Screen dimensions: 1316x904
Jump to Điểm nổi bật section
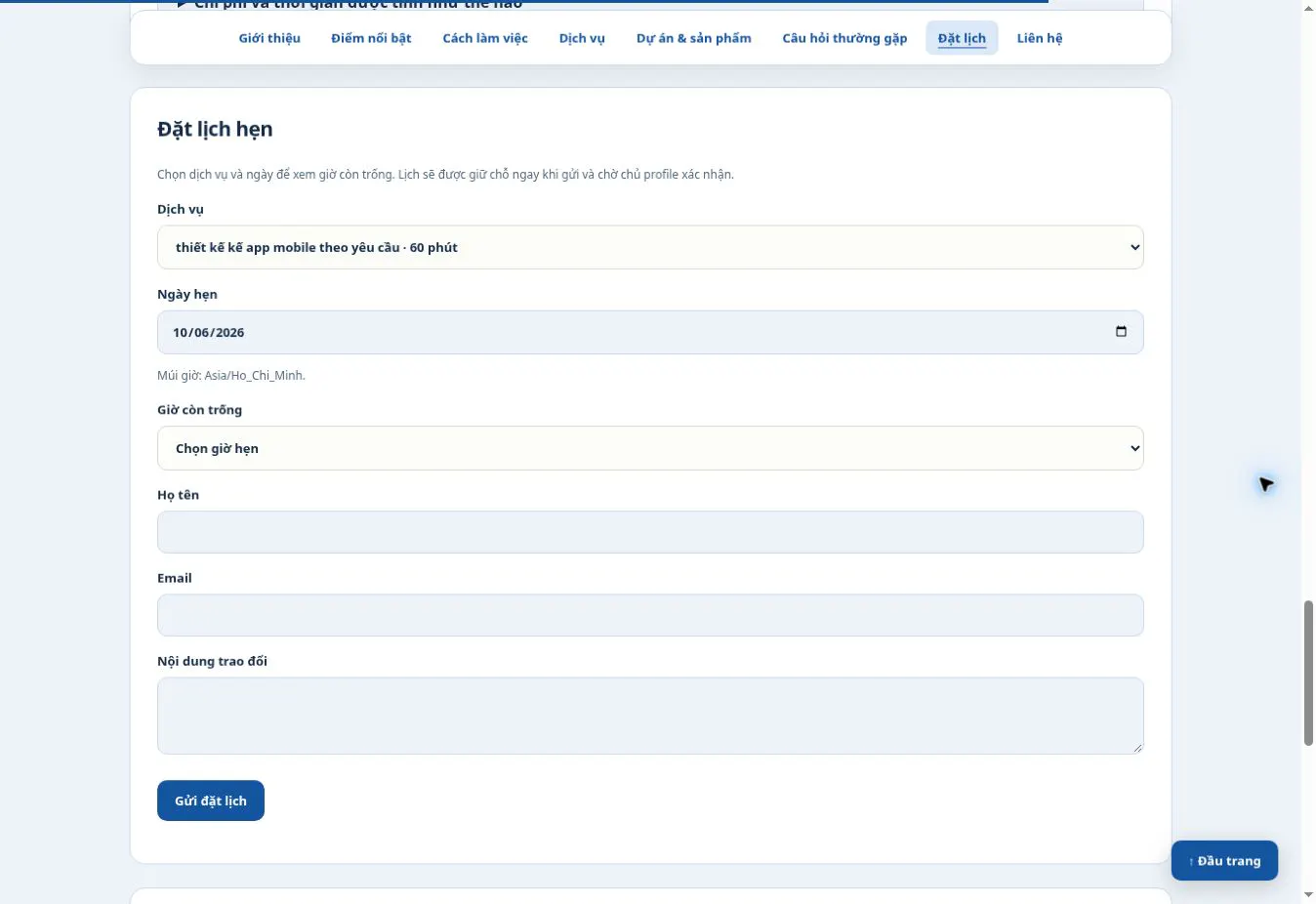371,38
